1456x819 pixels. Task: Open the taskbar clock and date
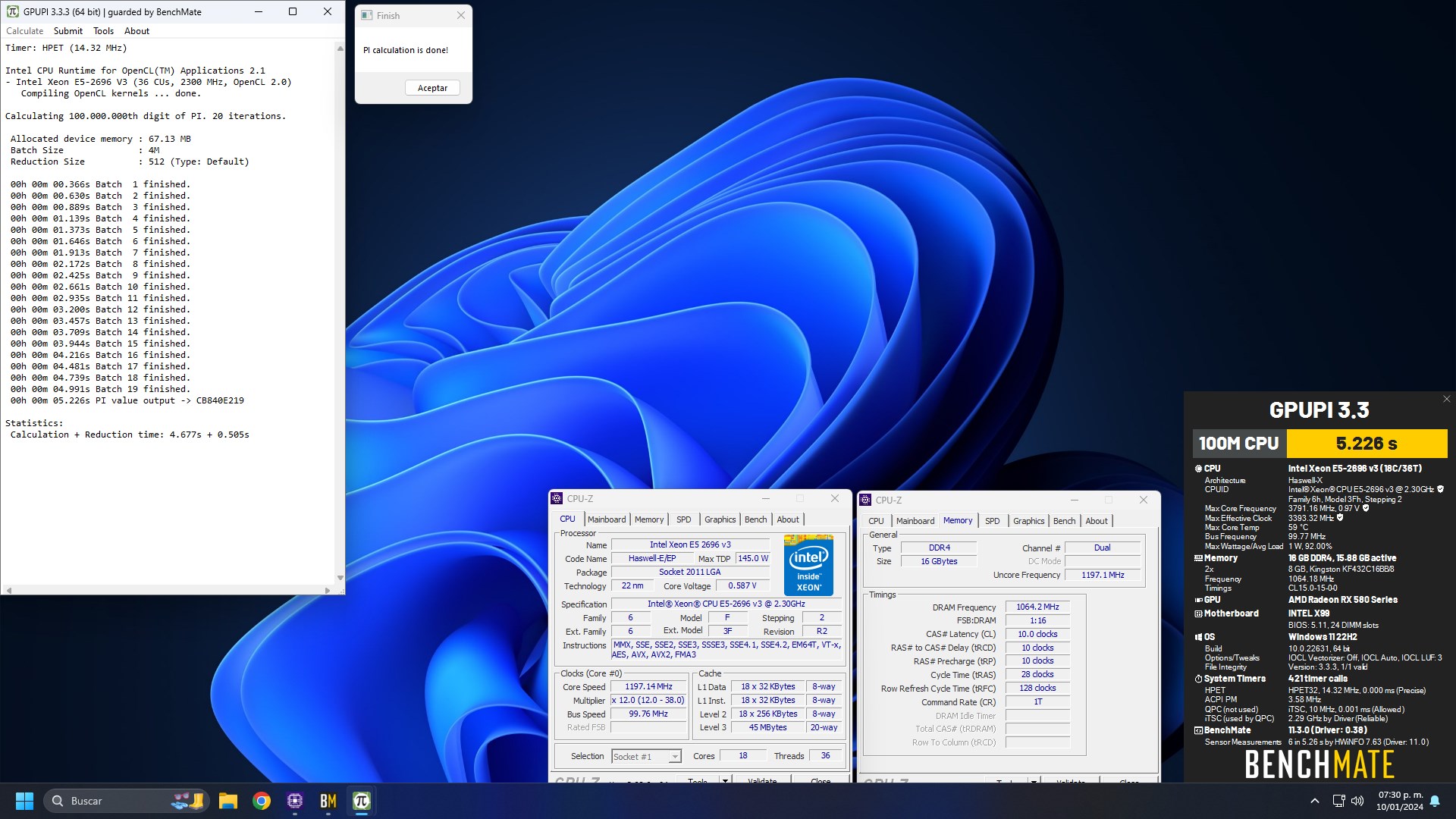pyautogui.click(x=1400, y=801)
